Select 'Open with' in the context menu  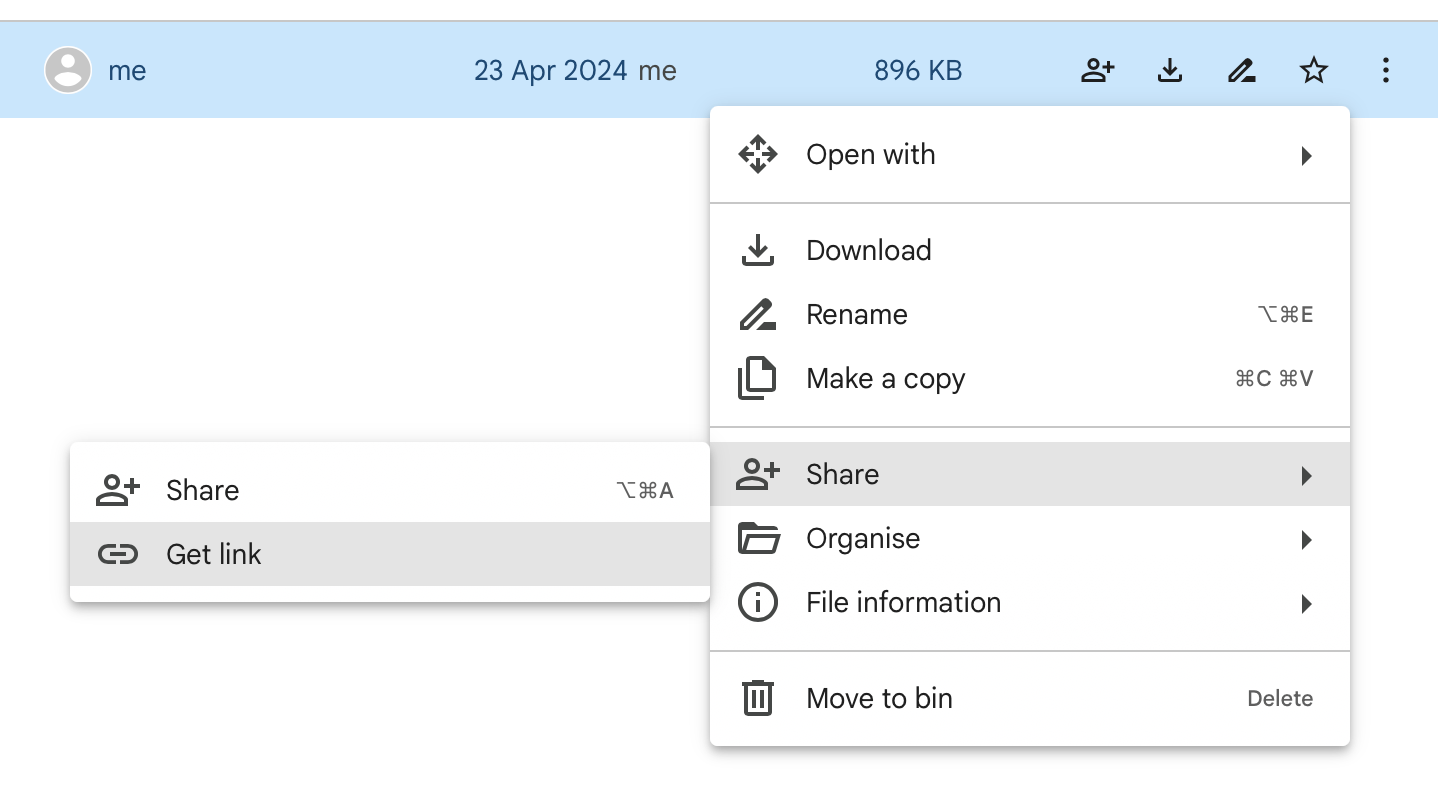(1030, 155)
